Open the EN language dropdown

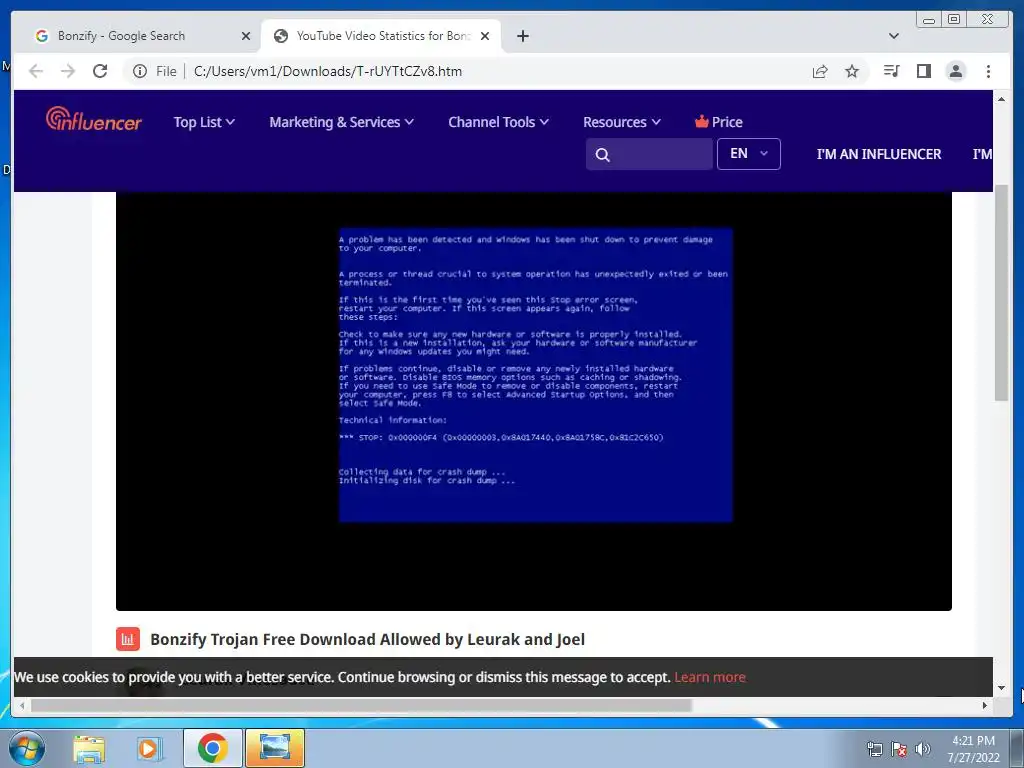click(748, 154)
